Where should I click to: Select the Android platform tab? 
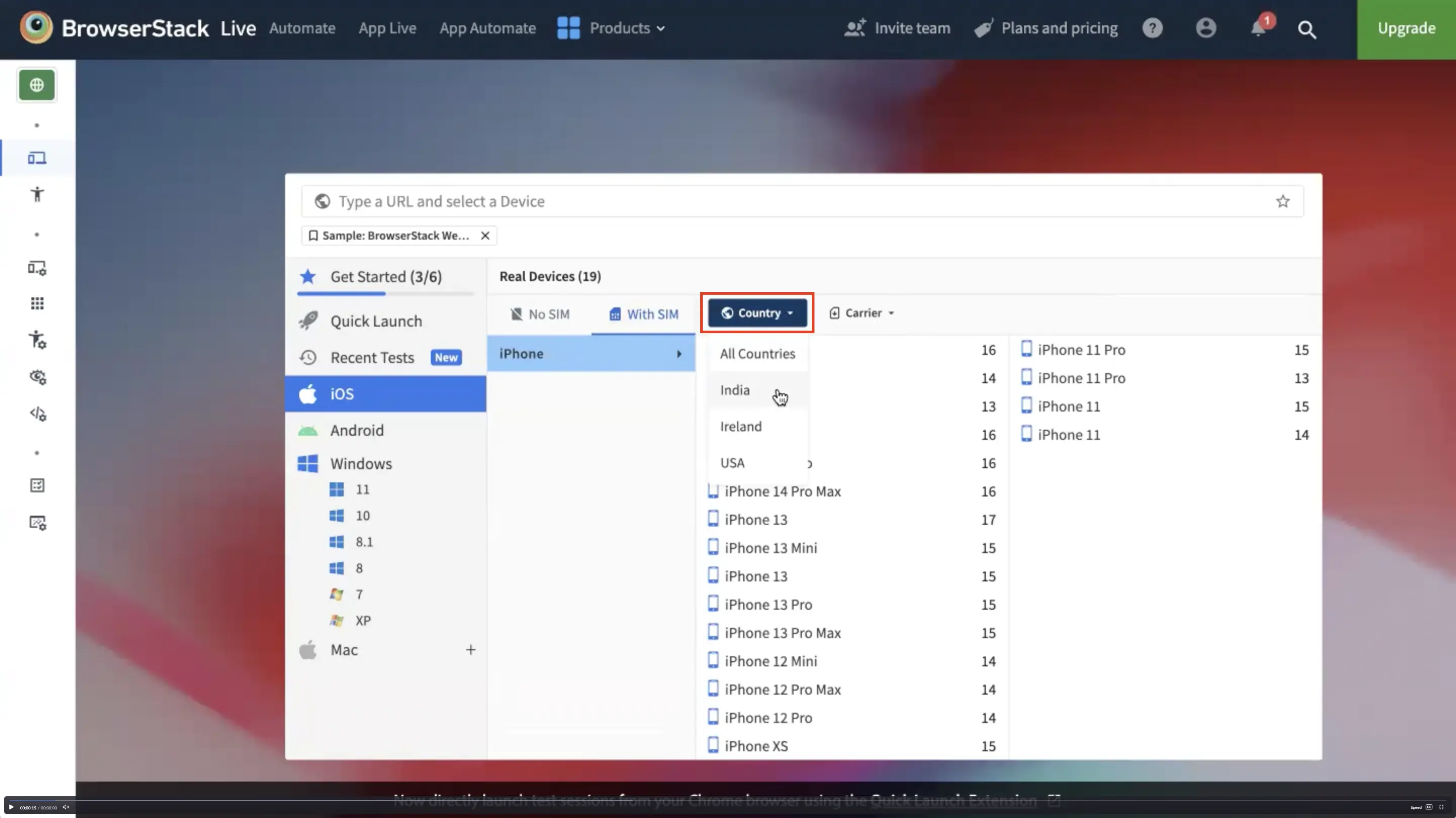click(356, 430)
